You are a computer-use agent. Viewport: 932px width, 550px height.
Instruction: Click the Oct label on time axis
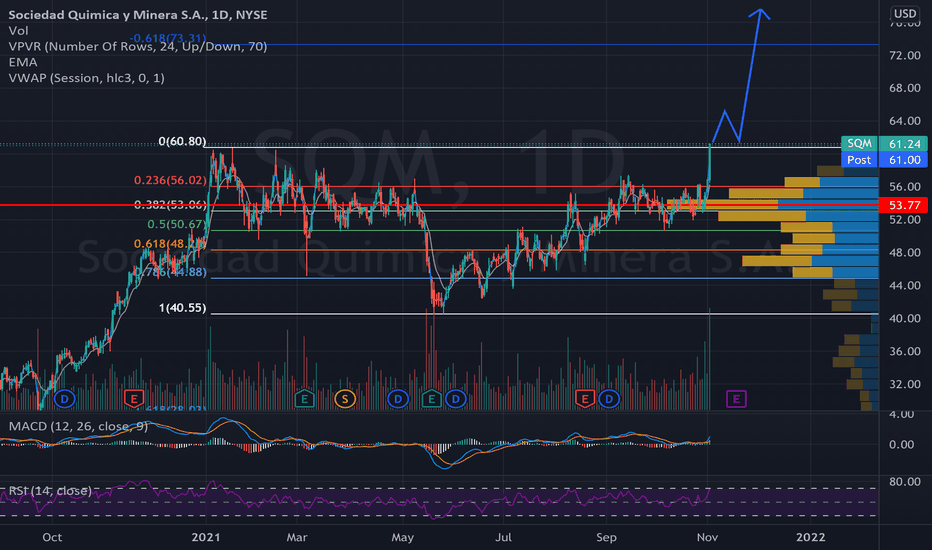52,538
